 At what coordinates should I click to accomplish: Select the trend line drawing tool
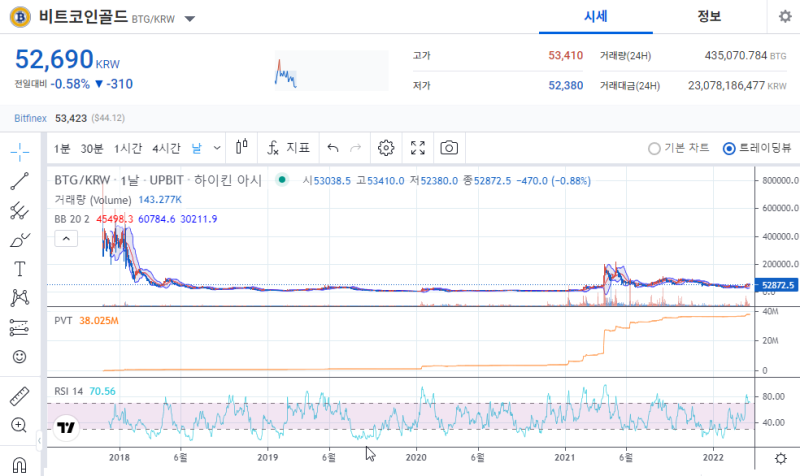(x=19, y=181)
